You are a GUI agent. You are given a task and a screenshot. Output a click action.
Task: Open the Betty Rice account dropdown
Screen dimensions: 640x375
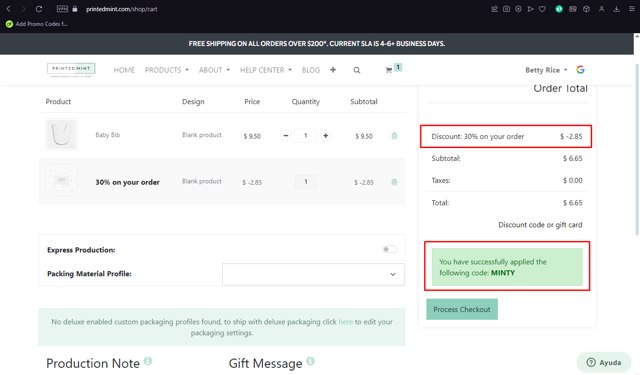click(546, 70)
